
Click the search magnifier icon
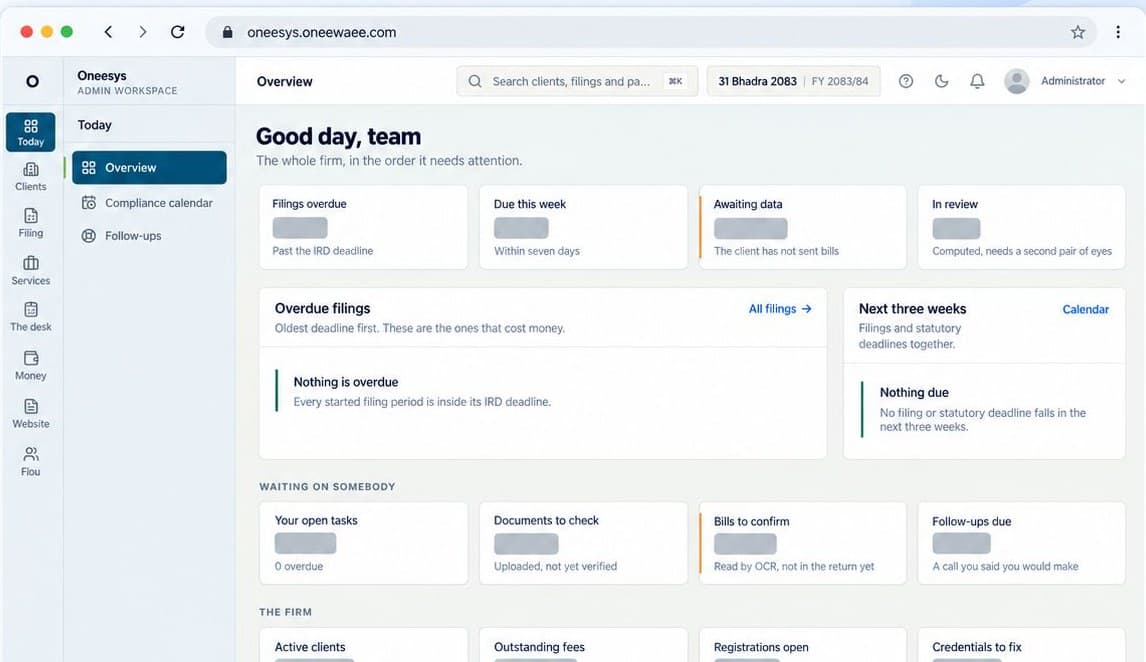pos(475,81)
